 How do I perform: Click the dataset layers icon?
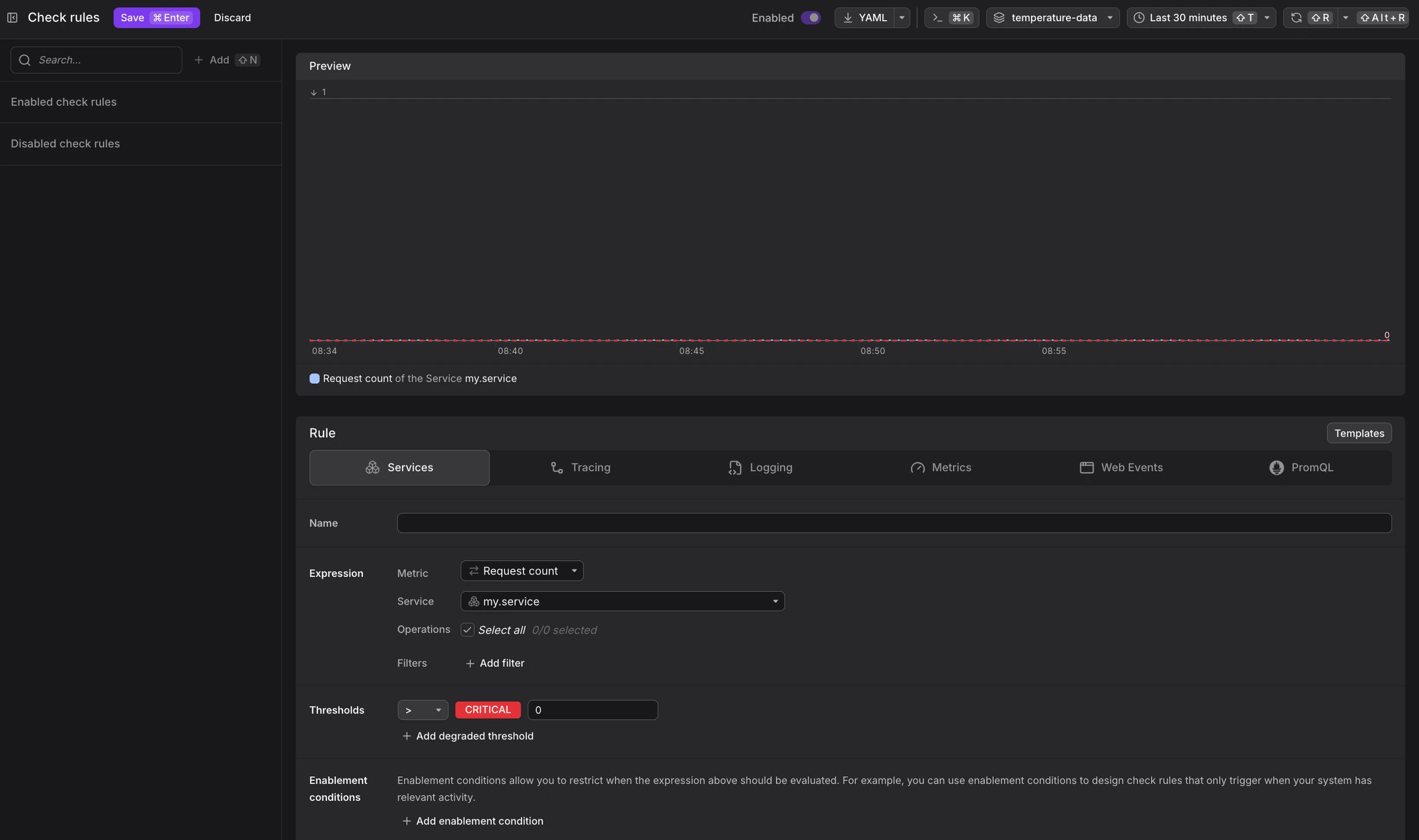coord(999,18)
